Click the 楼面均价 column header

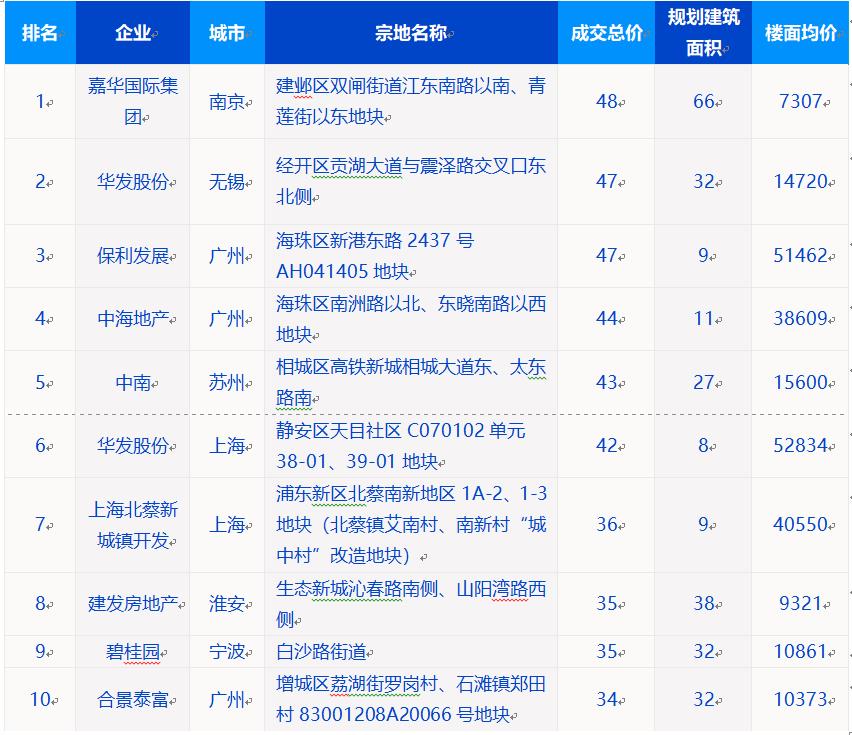pos(800,33)
